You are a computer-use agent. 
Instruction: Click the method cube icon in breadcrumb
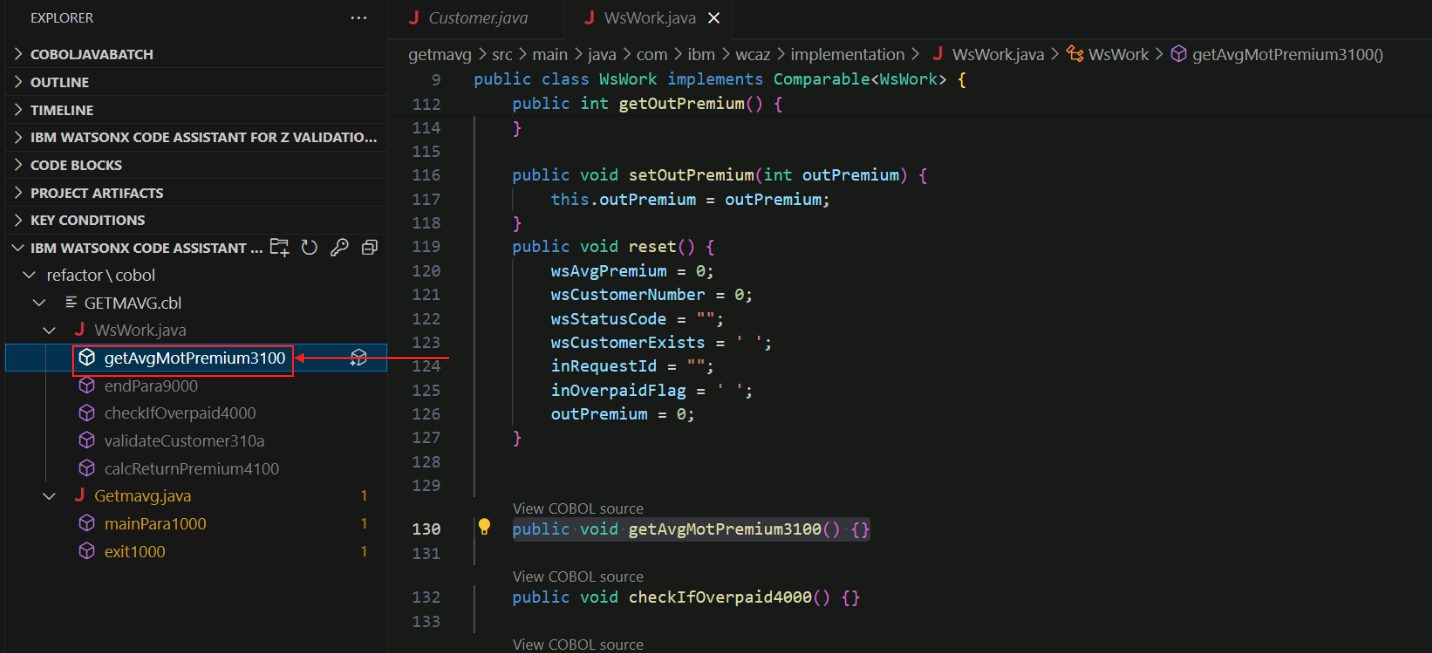(x=1179, y=55)
